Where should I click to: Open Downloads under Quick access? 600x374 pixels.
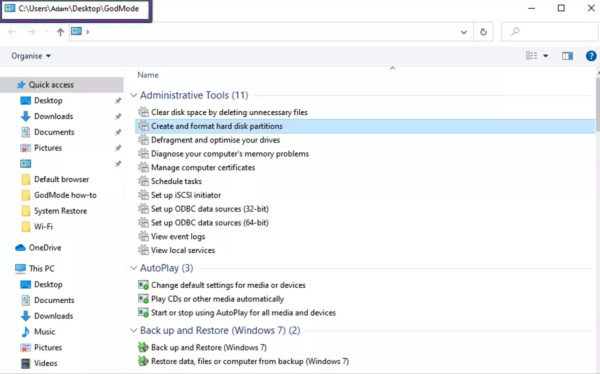[x=54, y=116]
